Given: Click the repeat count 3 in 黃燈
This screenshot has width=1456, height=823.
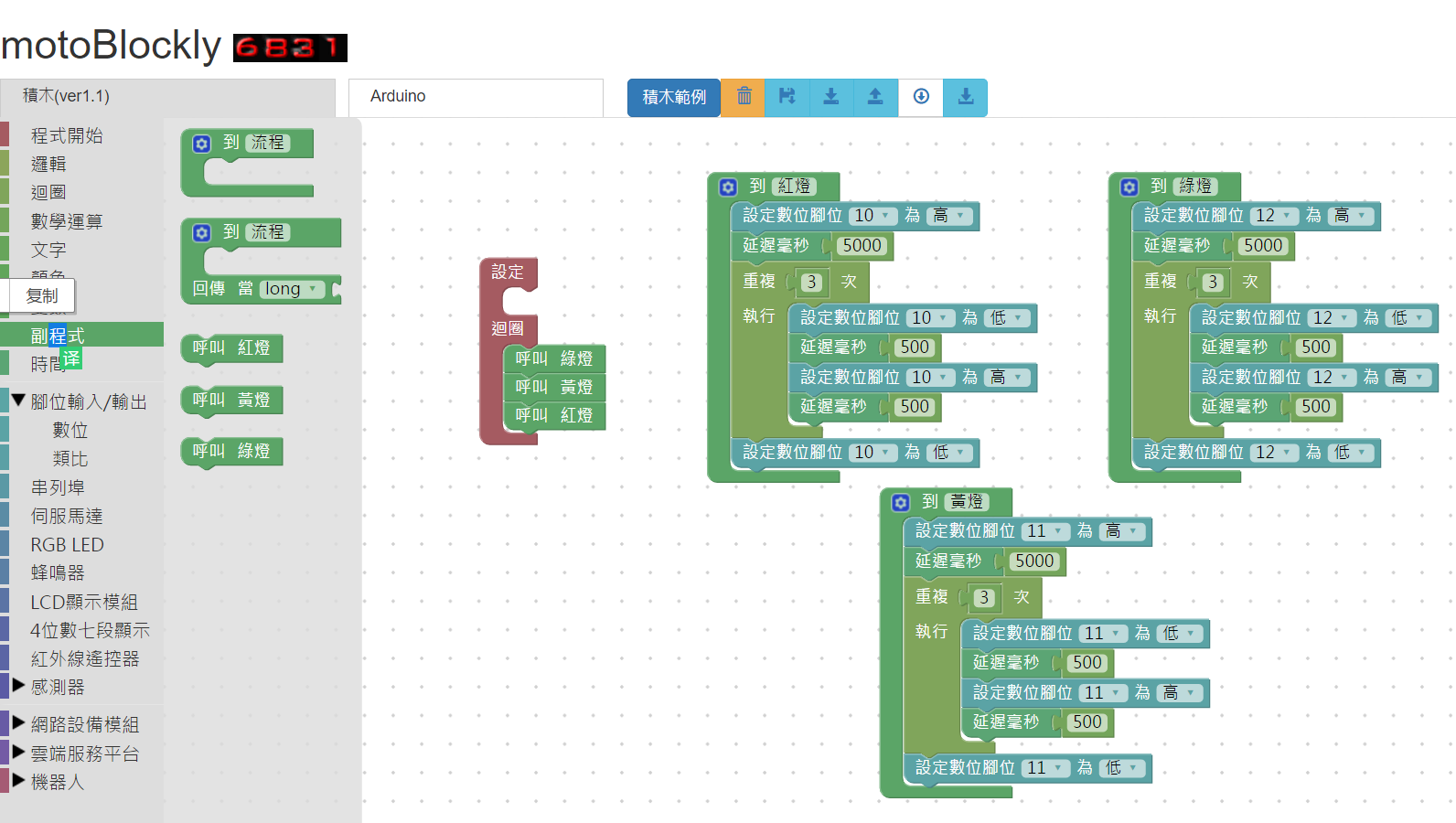Looking at the screenshot, I should [984, 598].
